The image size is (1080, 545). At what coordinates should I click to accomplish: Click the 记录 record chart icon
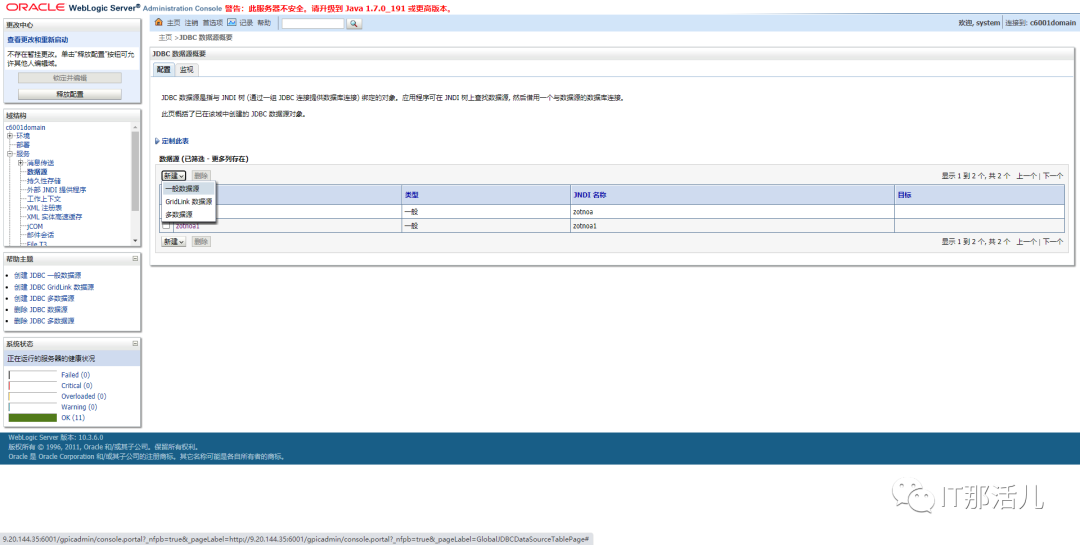tap(232, 23)
